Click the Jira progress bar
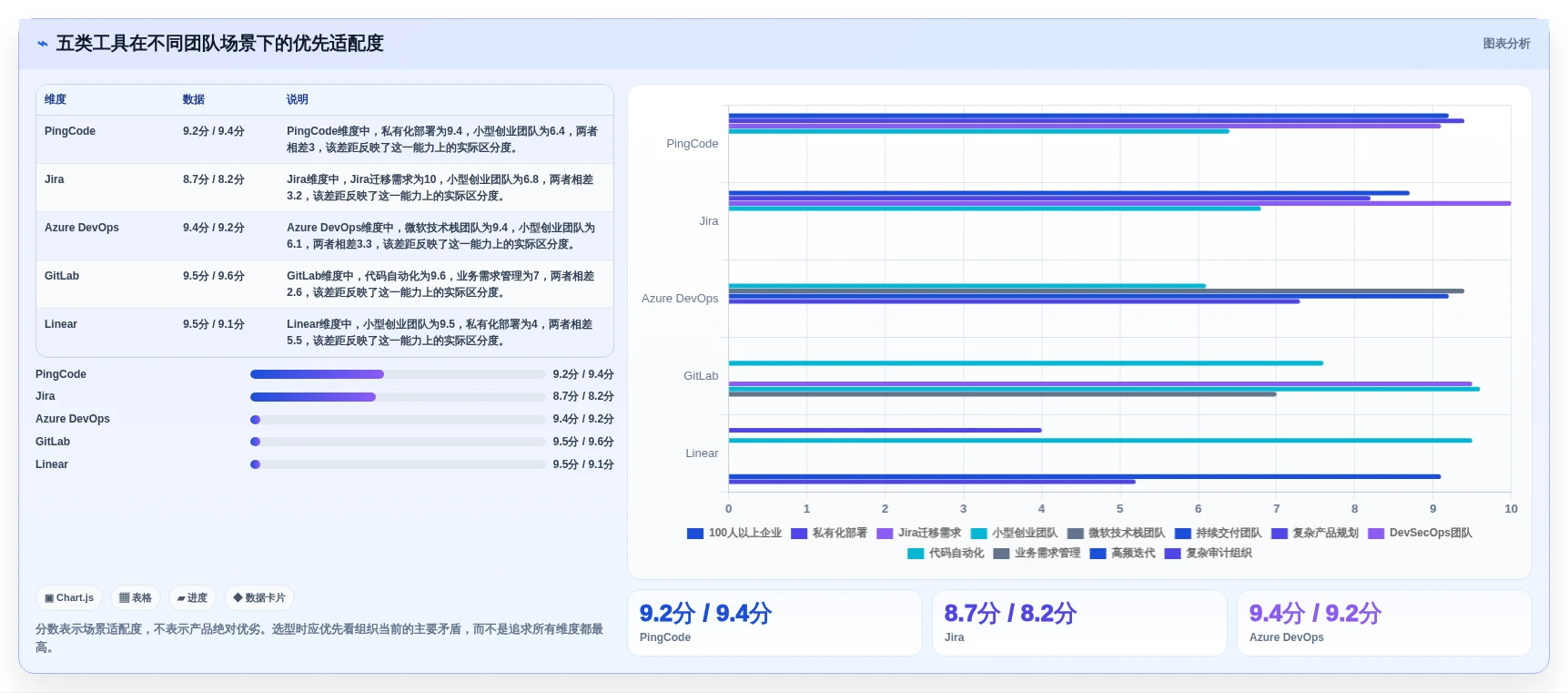 click(x=398, y=397)
